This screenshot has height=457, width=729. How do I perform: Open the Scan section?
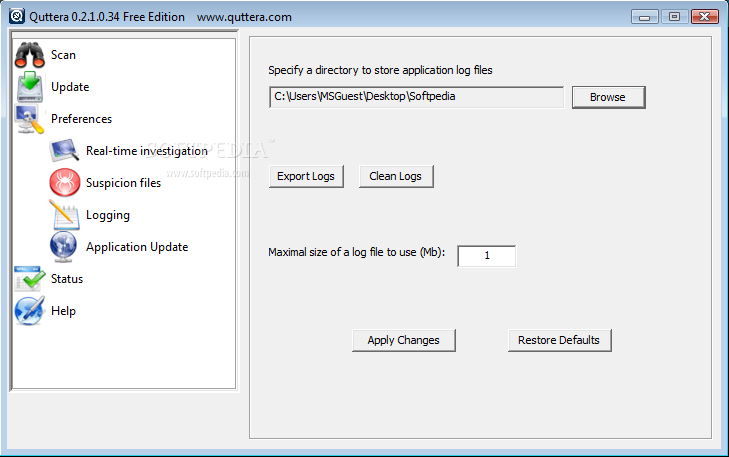point(63,55)
